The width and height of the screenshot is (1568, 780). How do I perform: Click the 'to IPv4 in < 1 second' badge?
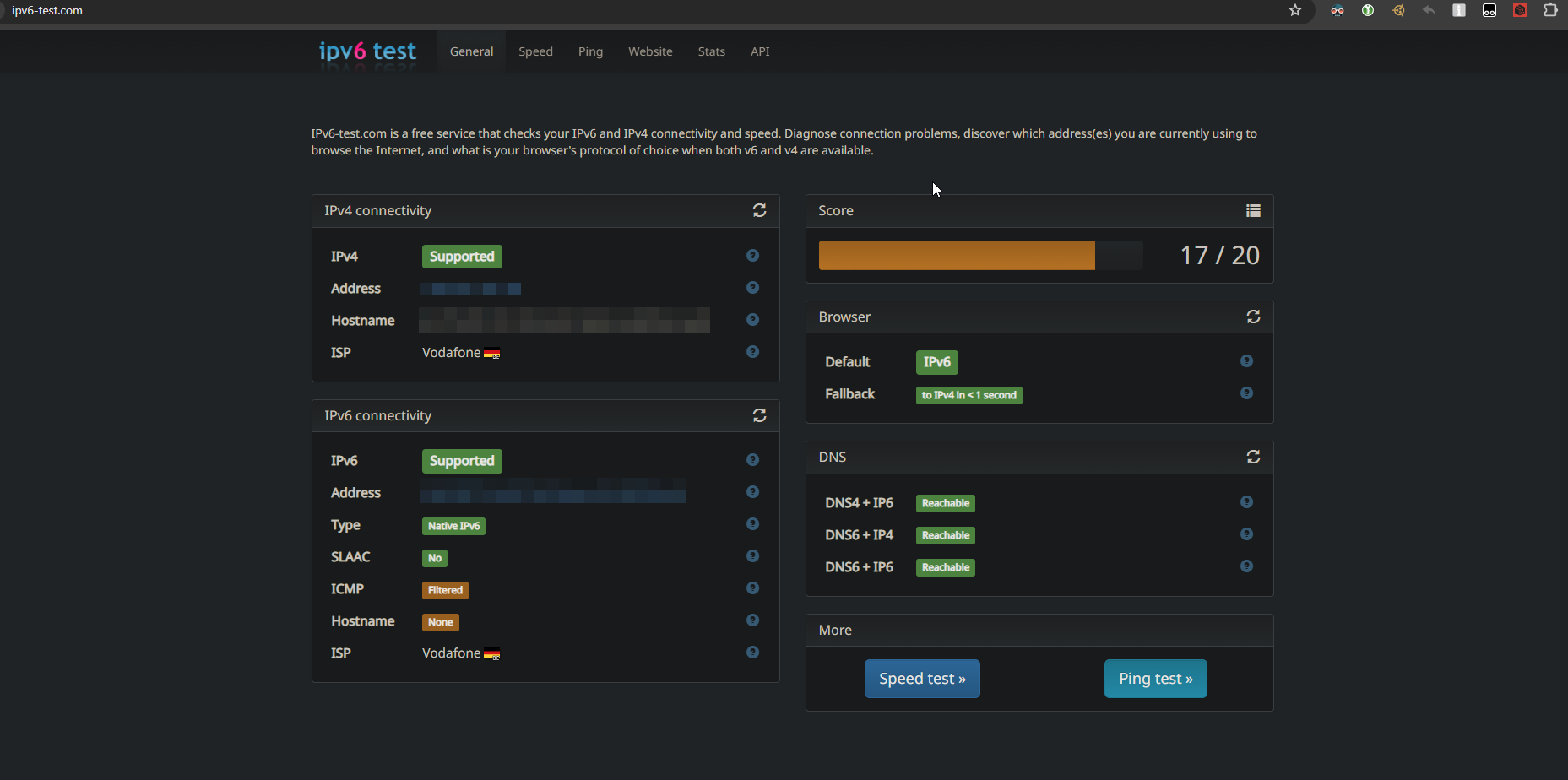point(968,395)
